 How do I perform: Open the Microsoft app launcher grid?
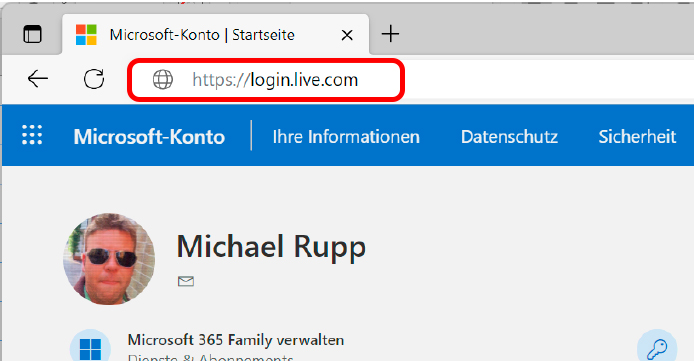pos(32,135)
